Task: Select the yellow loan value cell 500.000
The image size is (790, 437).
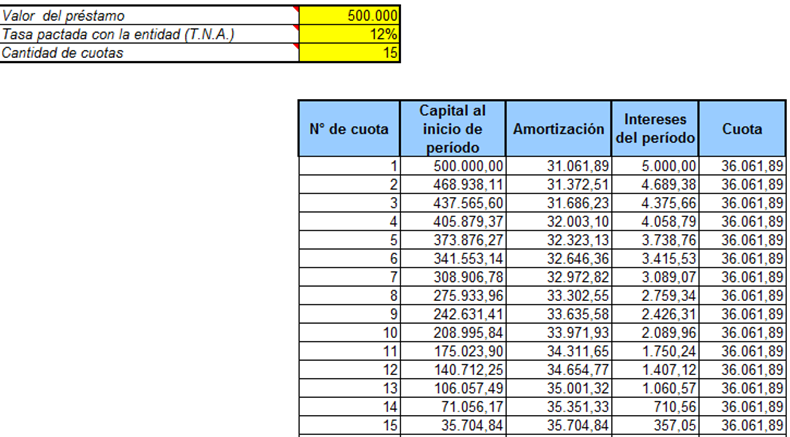Action: [x=351, y=16]
